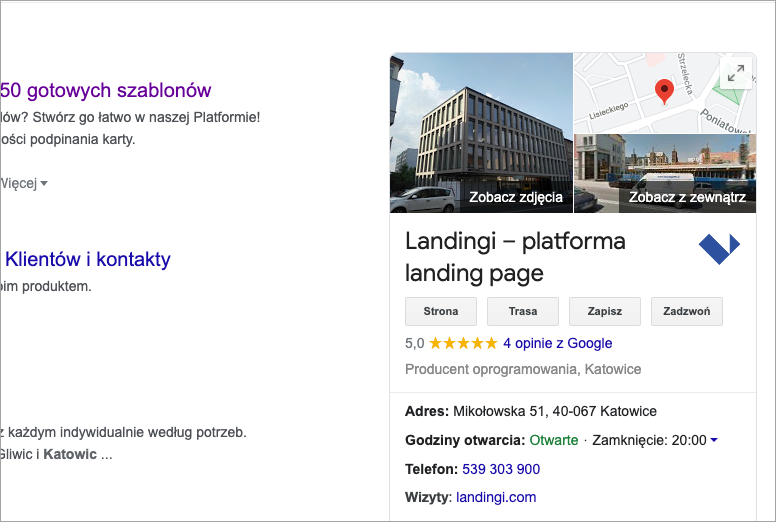The height and width of the screenshot is (522, 776).
Task: Expand the map with the fullscreen arrows icon
Action: [x=735, y=73]
